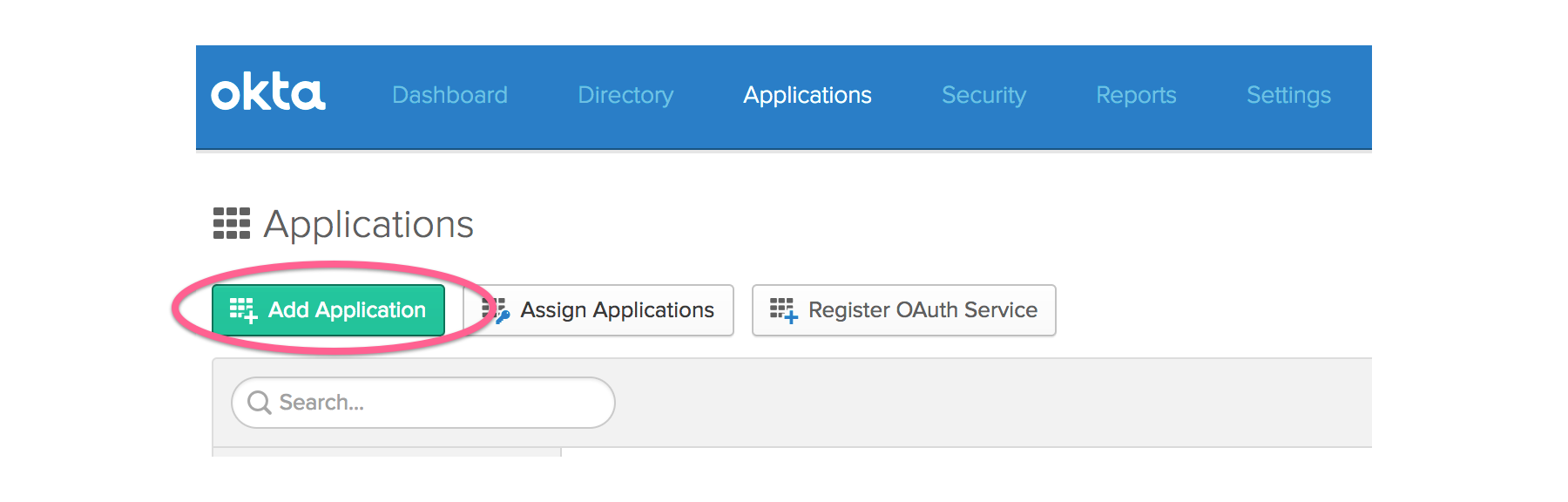Click the gray filter bar beside search box
1568x502 pixels.
[958, 403]
